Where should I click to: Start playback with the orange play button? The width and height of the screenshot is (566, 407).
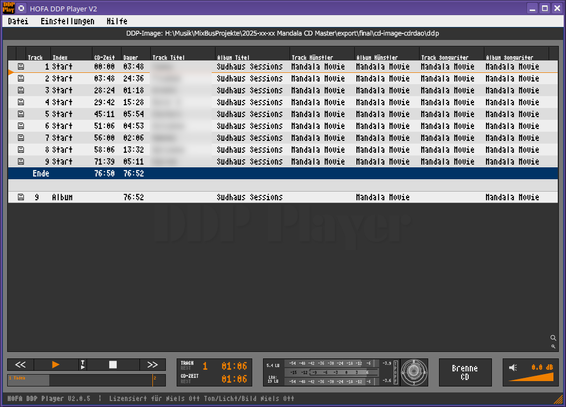[x=55, y=365]
